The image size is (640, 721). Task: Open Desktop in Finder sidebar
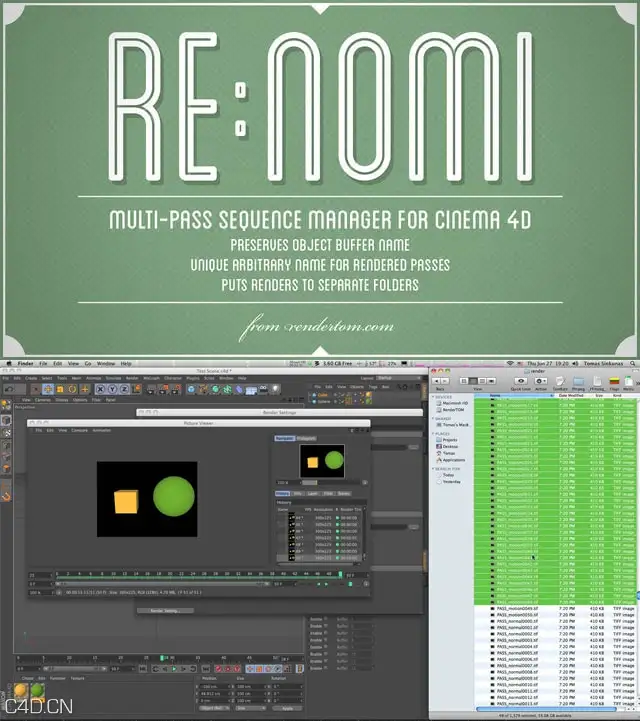point(447,446)
